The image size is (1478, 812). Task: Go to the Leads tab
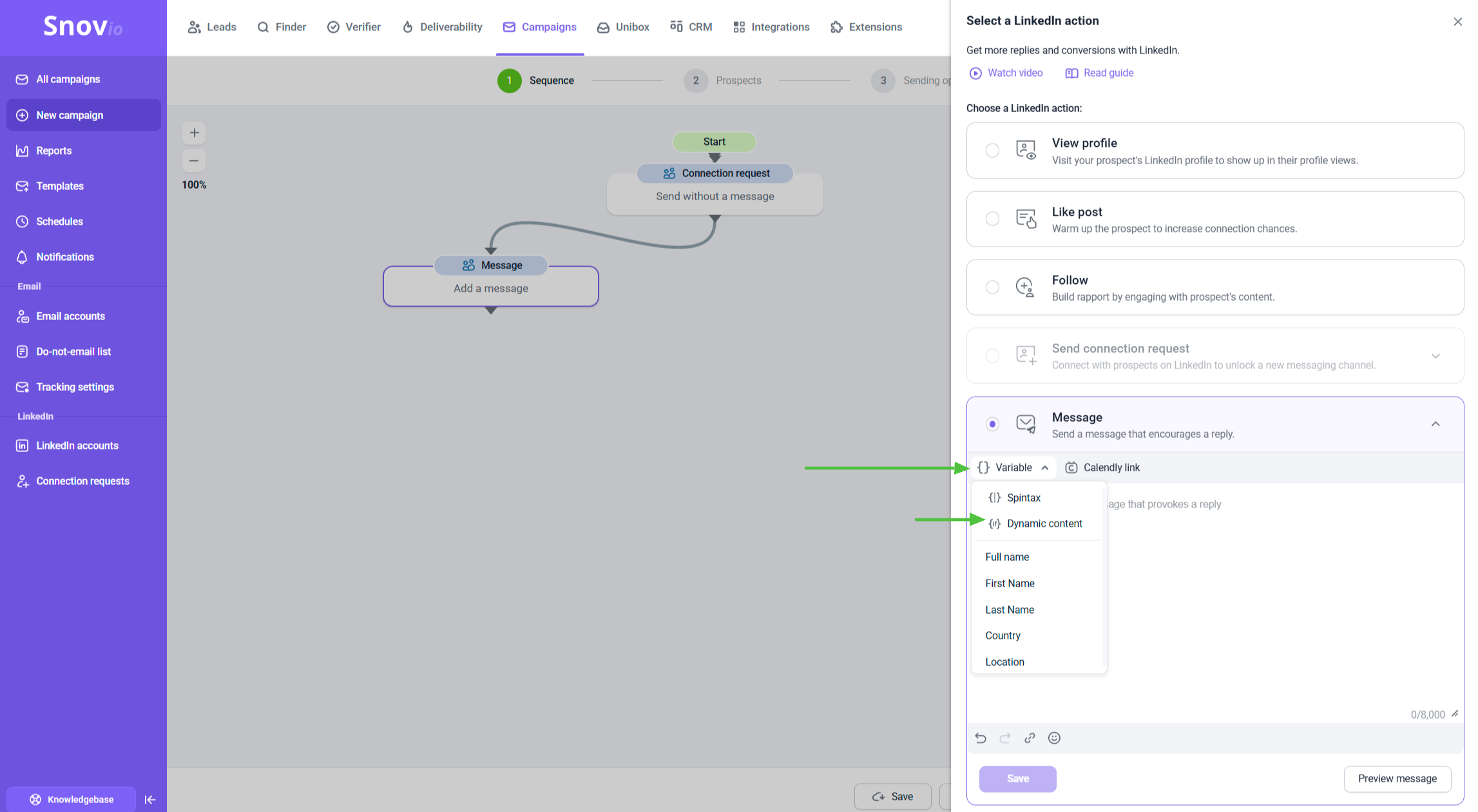pos(212,27)
